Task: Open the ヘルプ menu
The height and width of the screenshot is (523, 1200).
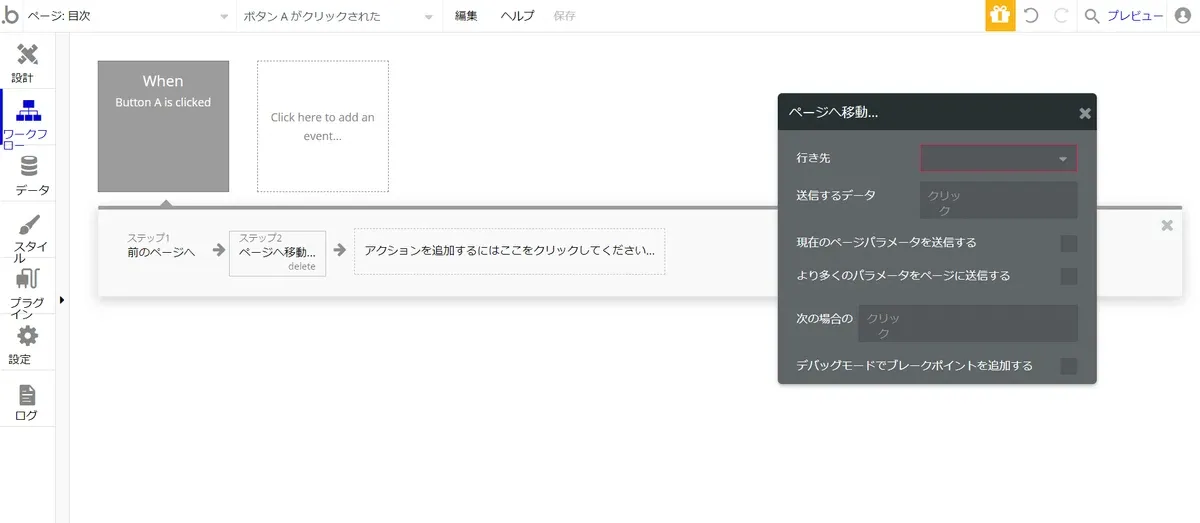Action: pos(517,16)
